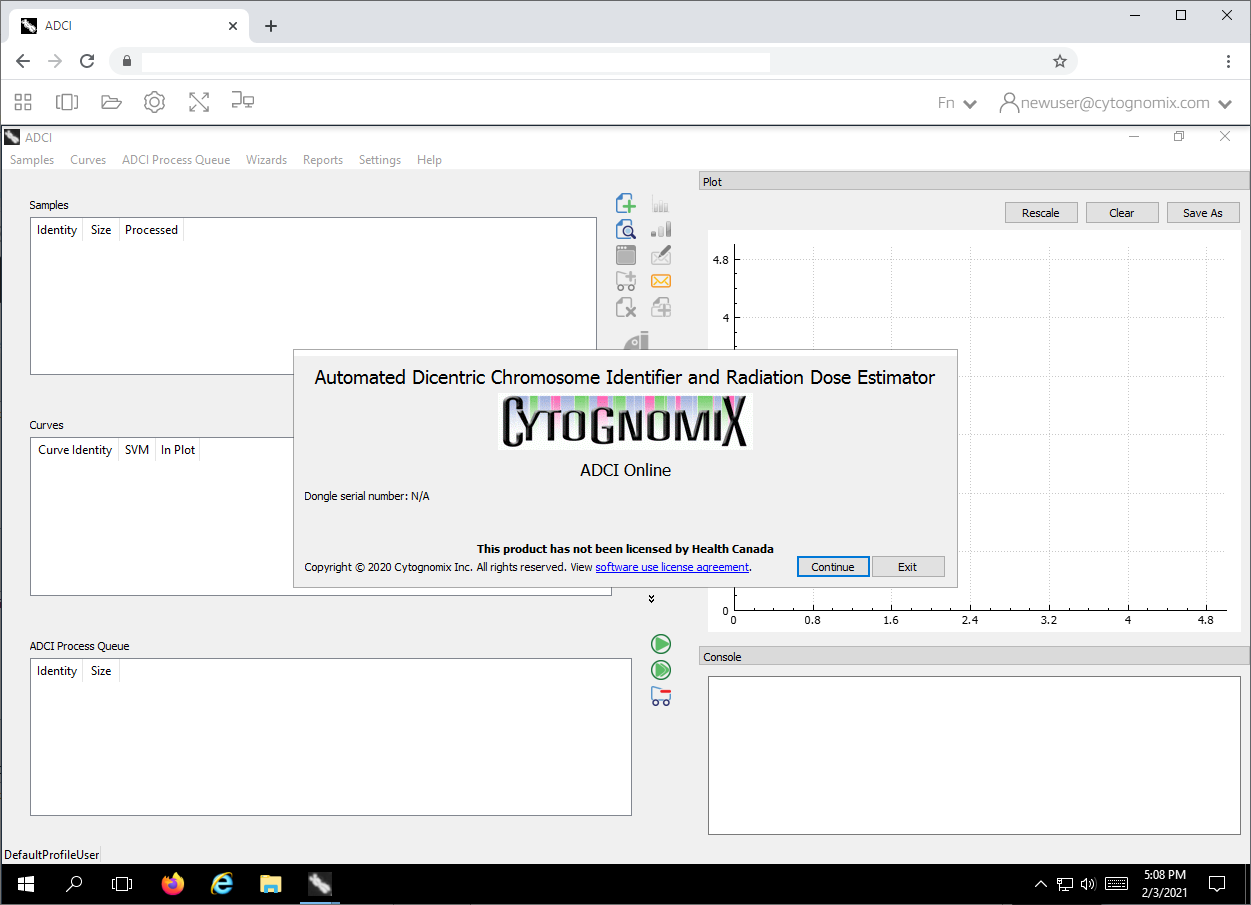Open the Help menu
The width and height of the screenshot is (1251, 905).
click(x=429, y=160)
